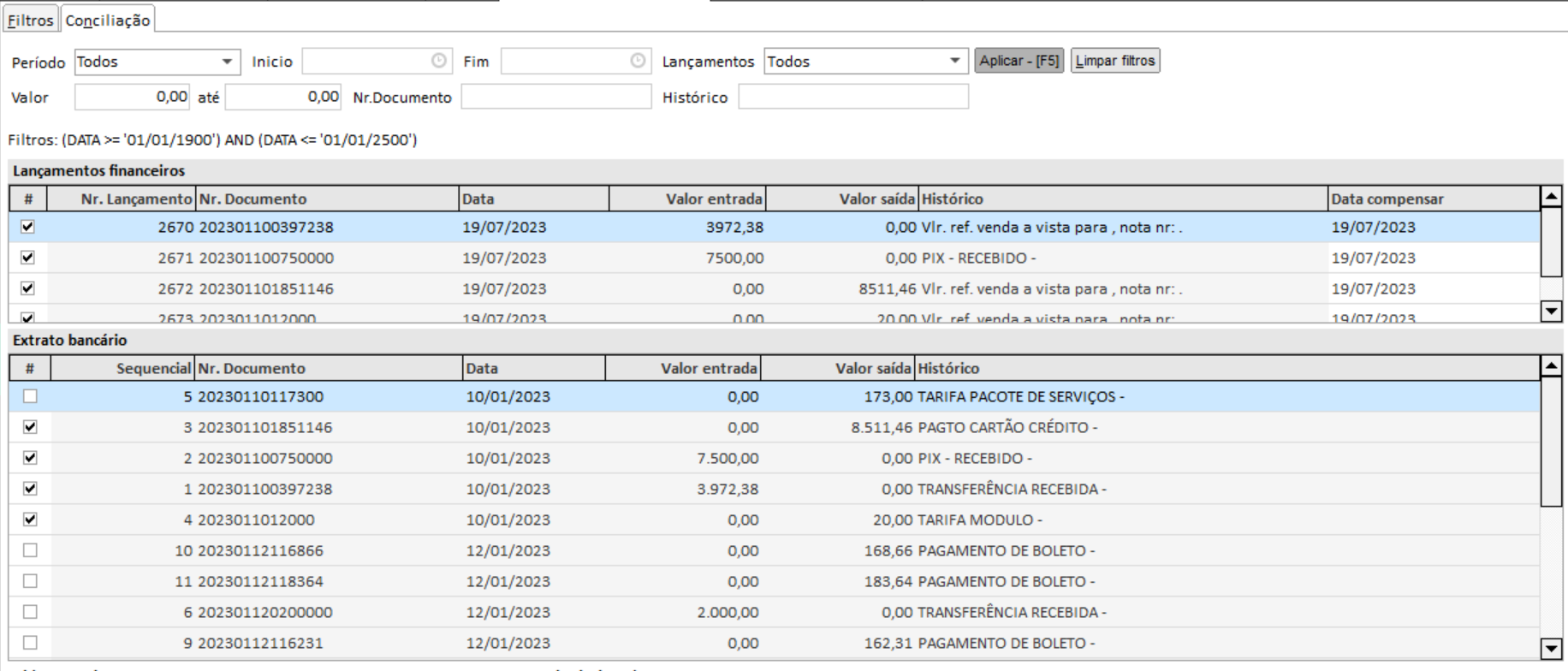Click the Sequencial column header
Viewport: 1568px width, 671px height.
coord(122,368)
